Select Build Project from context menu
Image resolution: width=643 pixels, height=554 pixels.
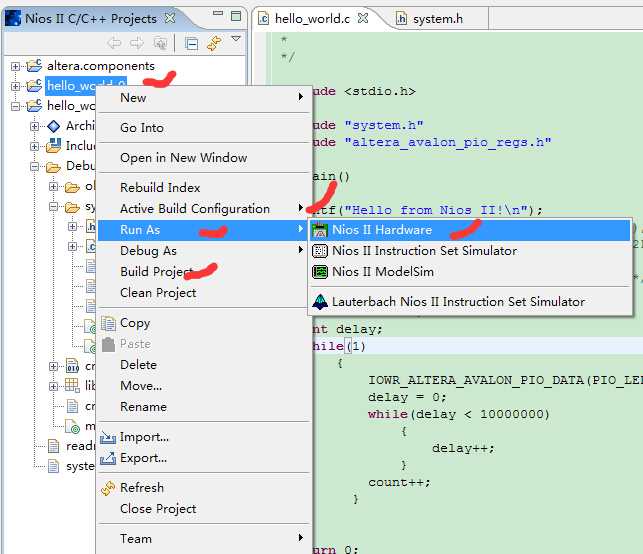203,272
